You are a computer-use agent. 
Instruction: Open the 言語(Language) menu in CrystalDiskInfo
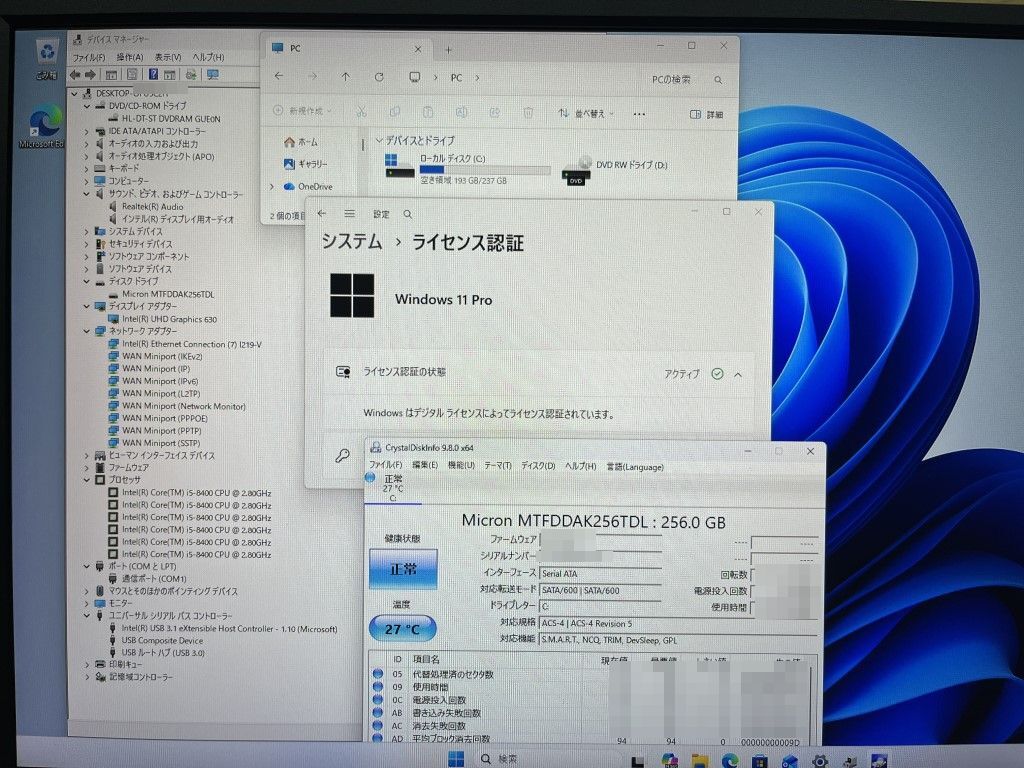pyautogui.click(x=635, y=467)
